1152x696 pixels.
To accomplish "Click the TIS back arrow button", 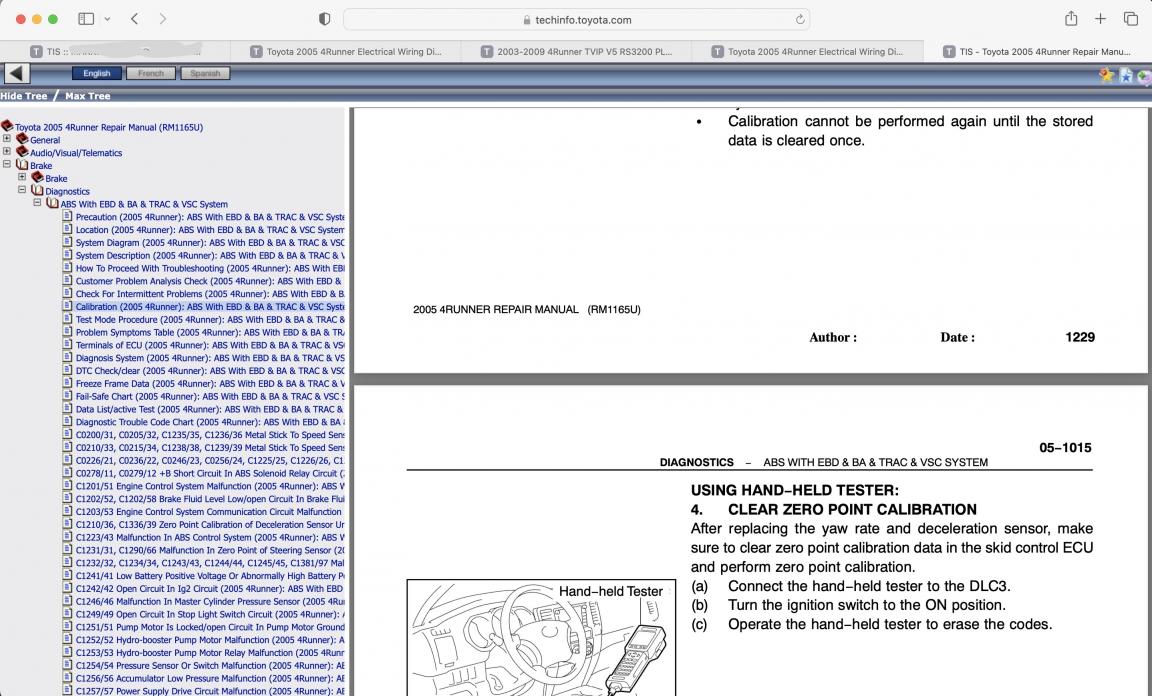I will pyautogui.click(x=17, y=73).
